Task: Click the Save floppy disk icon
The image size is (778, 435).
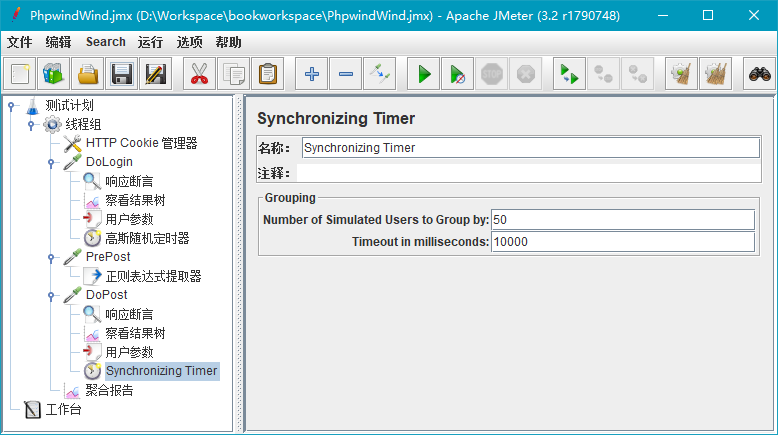Action: [122, 74]
